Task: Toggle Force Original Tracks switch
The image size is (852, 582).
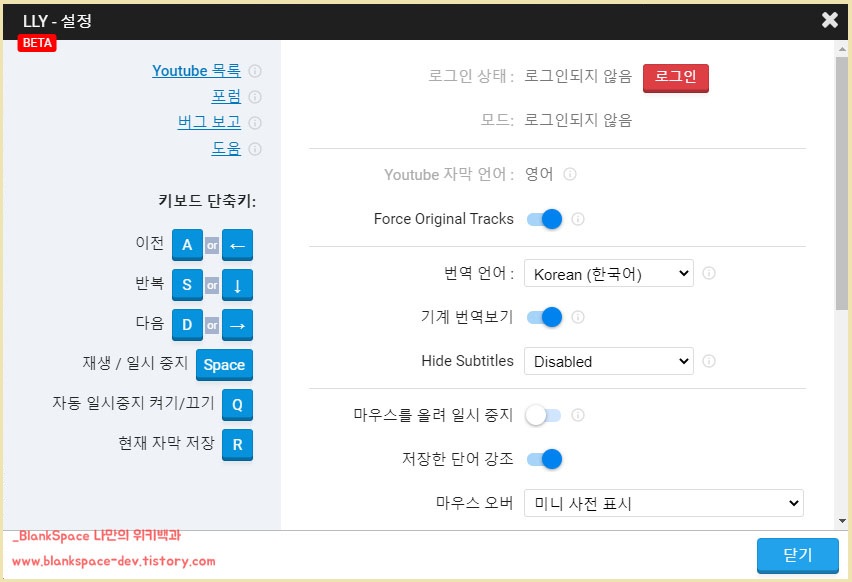Action: click(x=544, y=219)
